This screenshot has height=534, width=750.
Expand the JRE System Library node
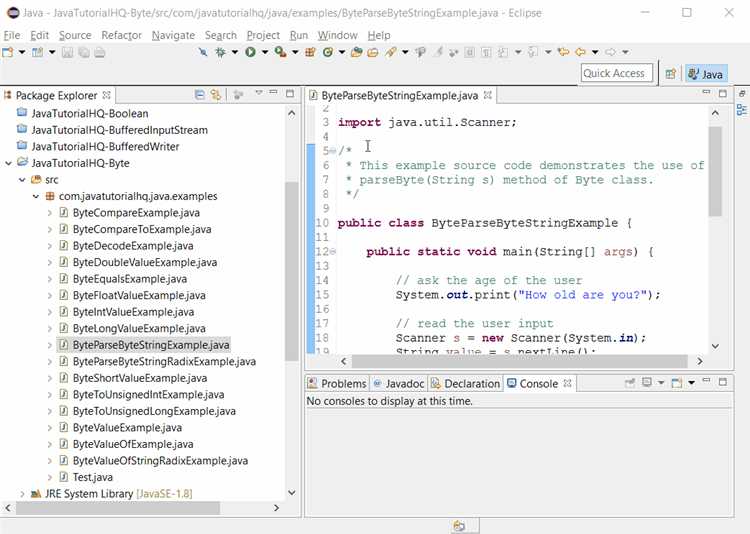[22, 493]
